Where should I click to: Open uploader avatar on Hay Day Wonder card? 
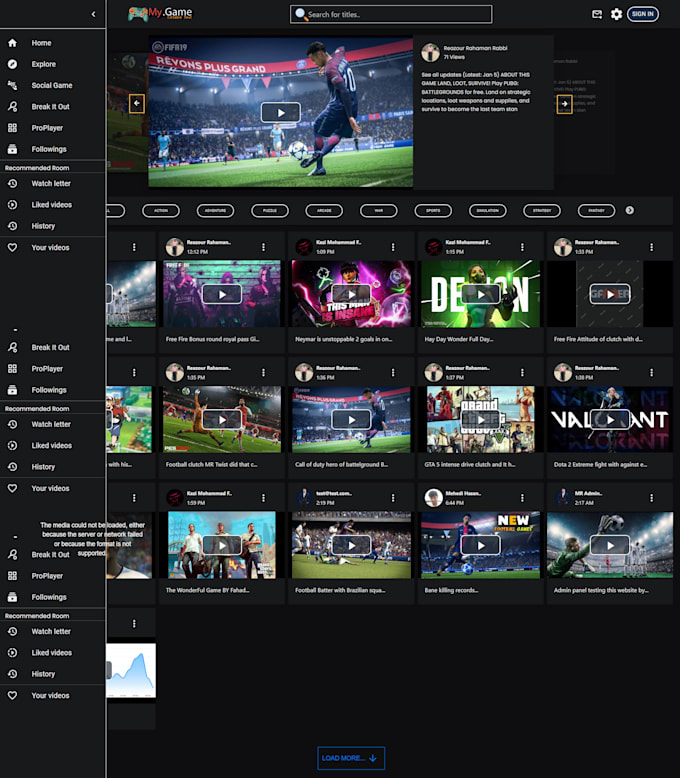[433, 247]
